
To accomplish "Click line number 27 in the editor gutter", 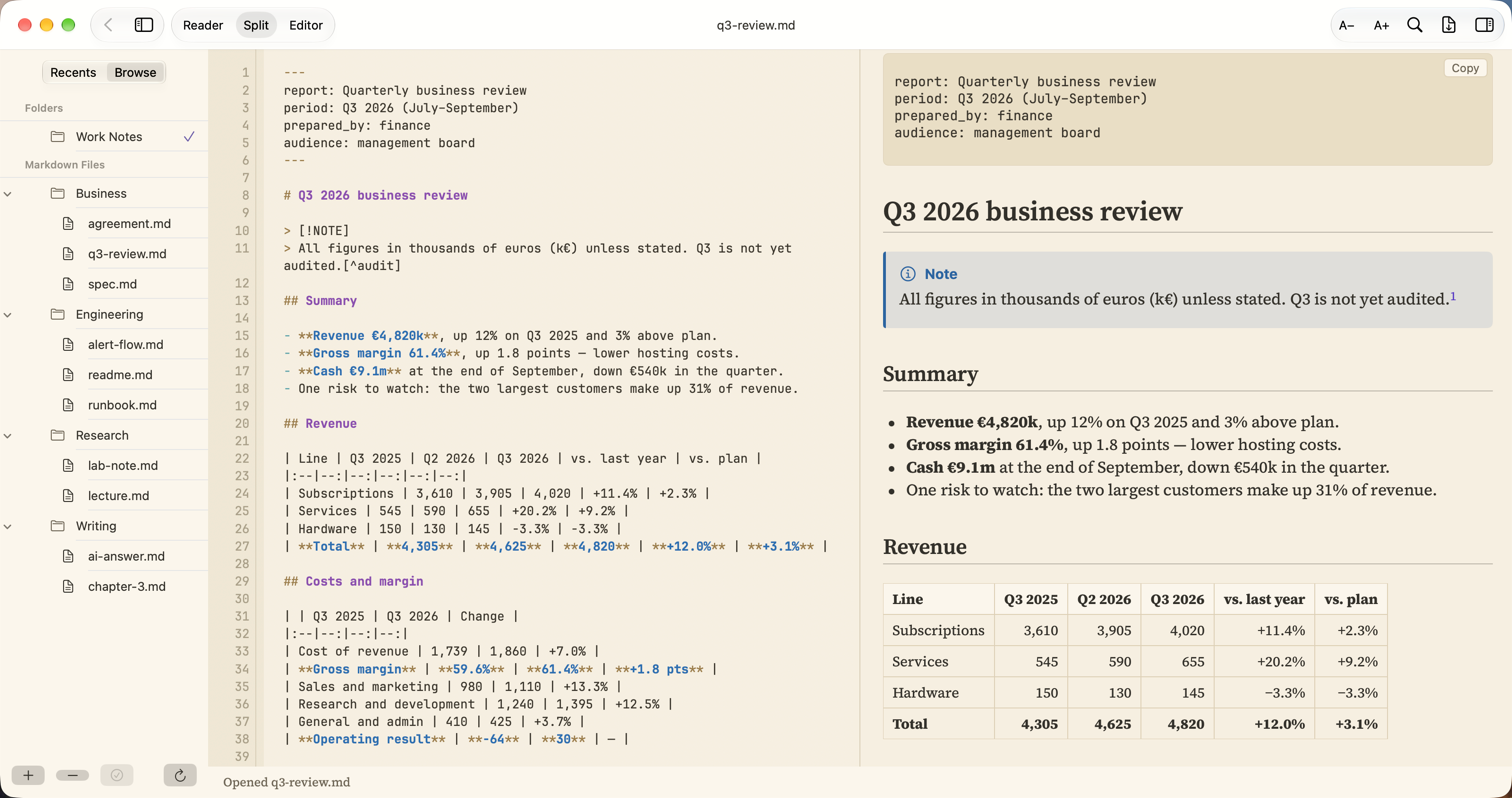I will (242, 546).
